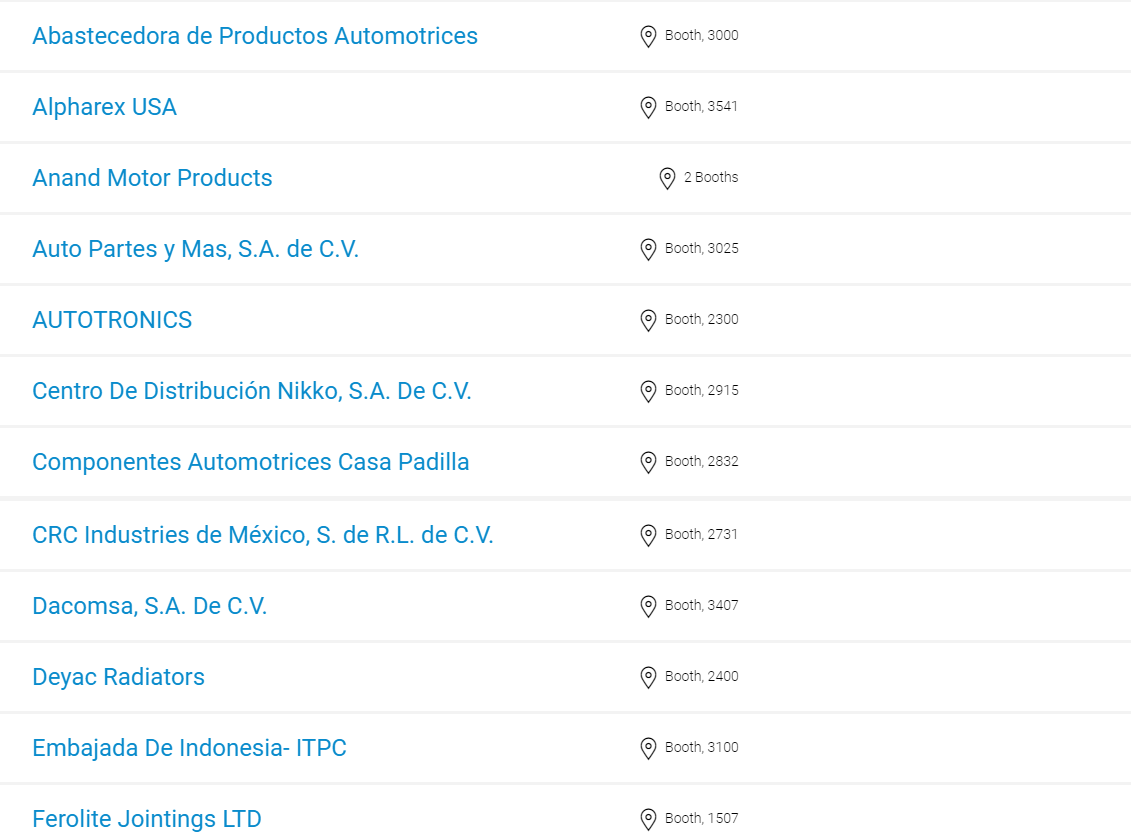The image size is (1131, 838).
Task: Click the pin icon next to 2 Booths
Action: coord(667,178)
